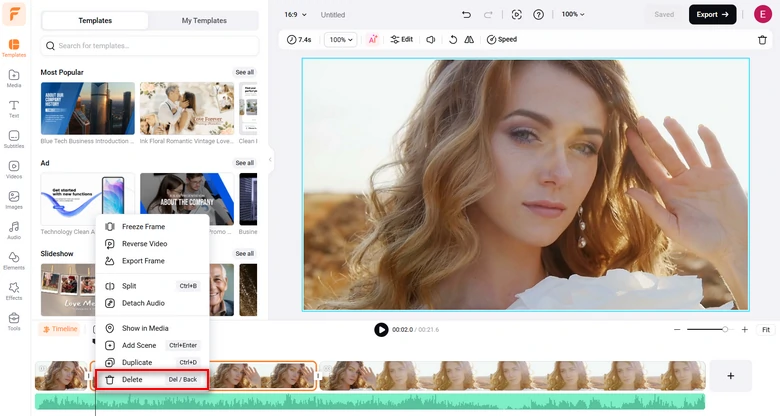Open the Text sidebar section
Viewport: 780px width, 416px height.
coord(14,109)
